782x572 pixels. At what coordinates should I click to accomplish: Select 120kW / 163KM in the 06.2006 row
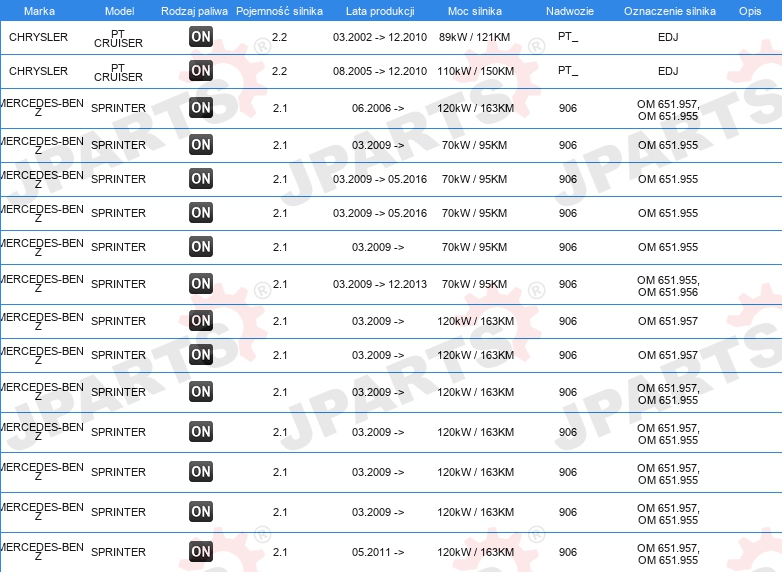tap(476, 108)
